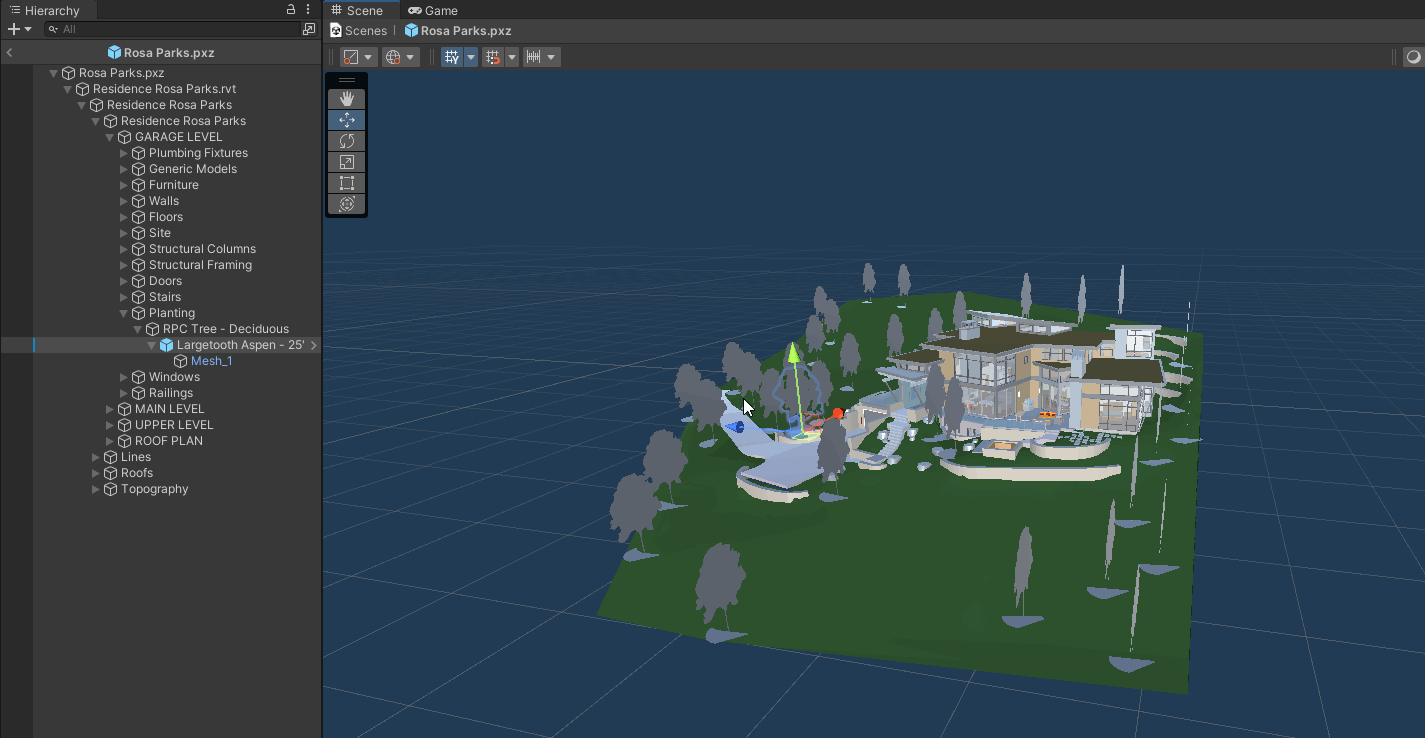Select the Scale tool
The width and height of the screenshot is (1425, 738).
tap(347, 162)
